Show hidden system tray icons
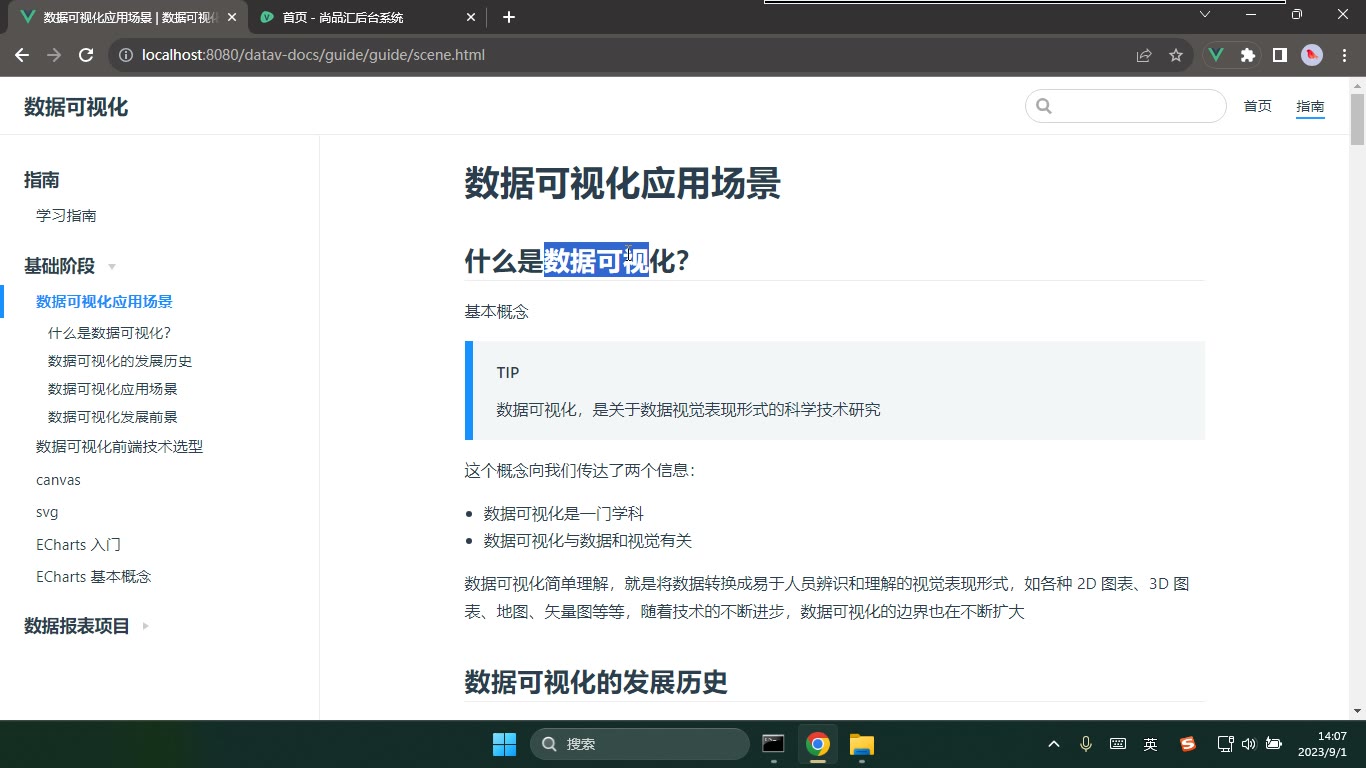1366x768 pixels. [x=1053, y=744]
